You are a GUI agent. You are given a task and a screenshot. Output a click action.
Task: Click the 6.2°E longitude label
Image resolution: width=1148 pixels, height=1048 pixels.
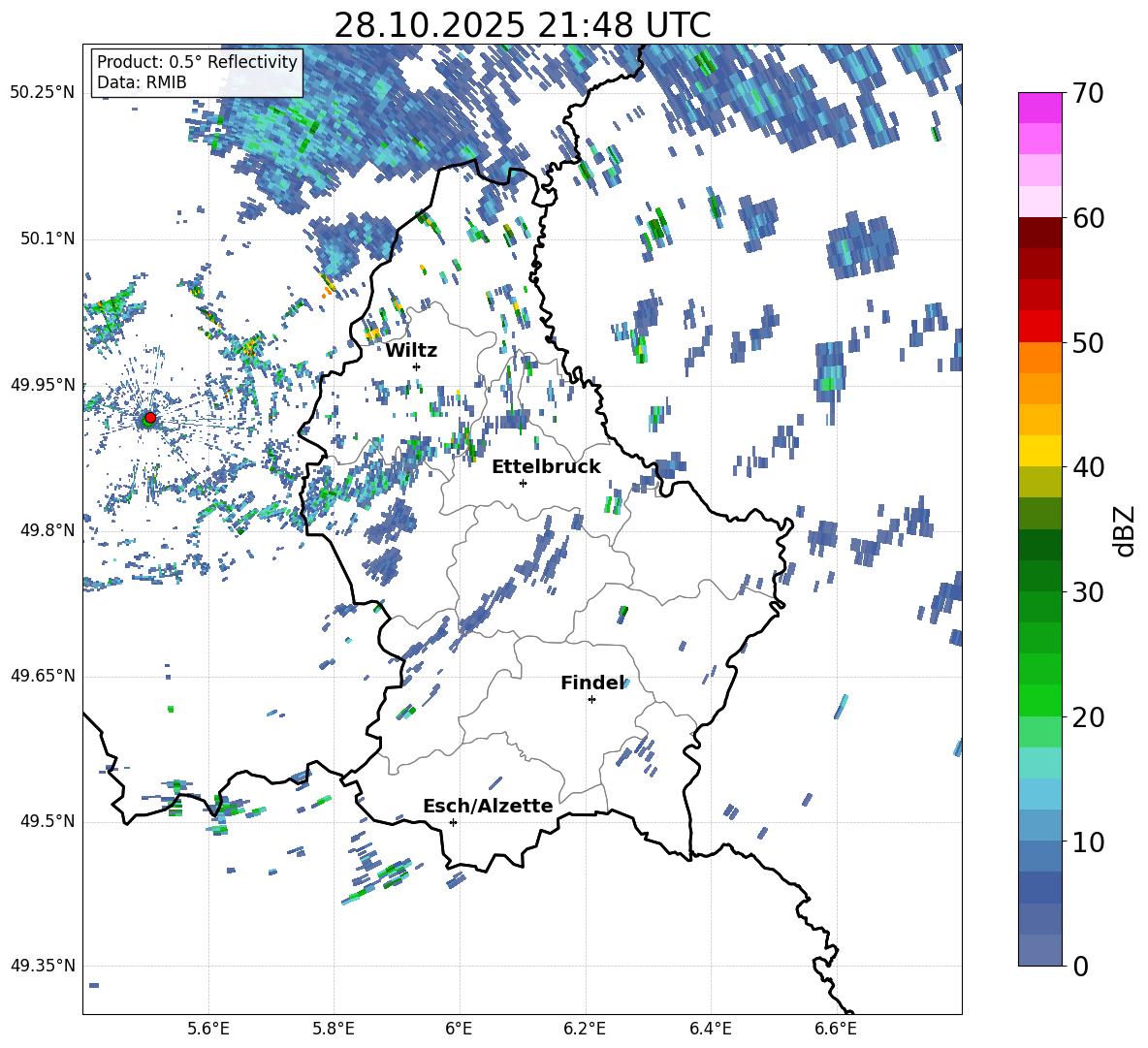coord(585,1029)
